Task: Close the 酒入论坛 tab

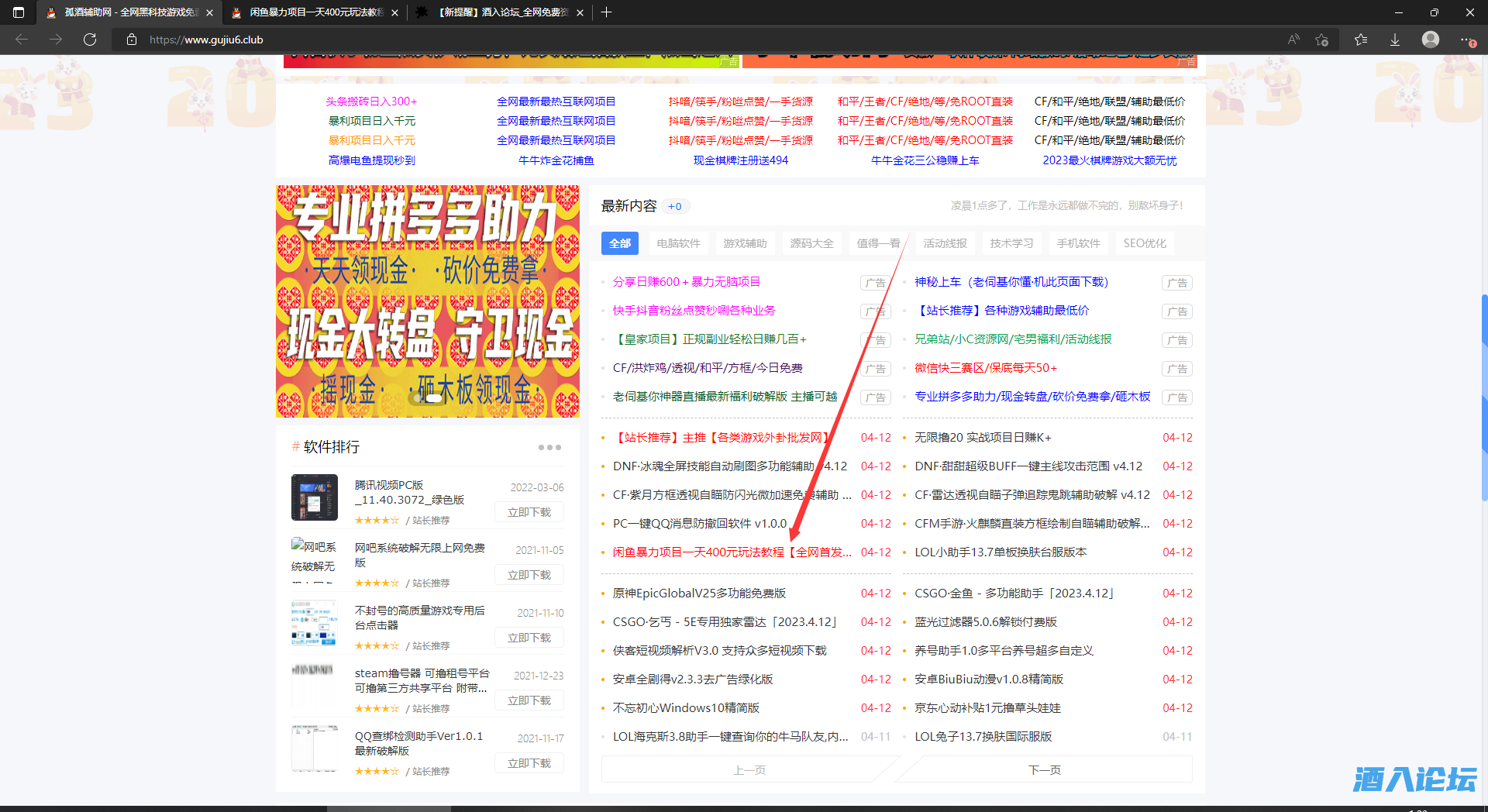Action: pyautogui.click(x=580, y=12)
